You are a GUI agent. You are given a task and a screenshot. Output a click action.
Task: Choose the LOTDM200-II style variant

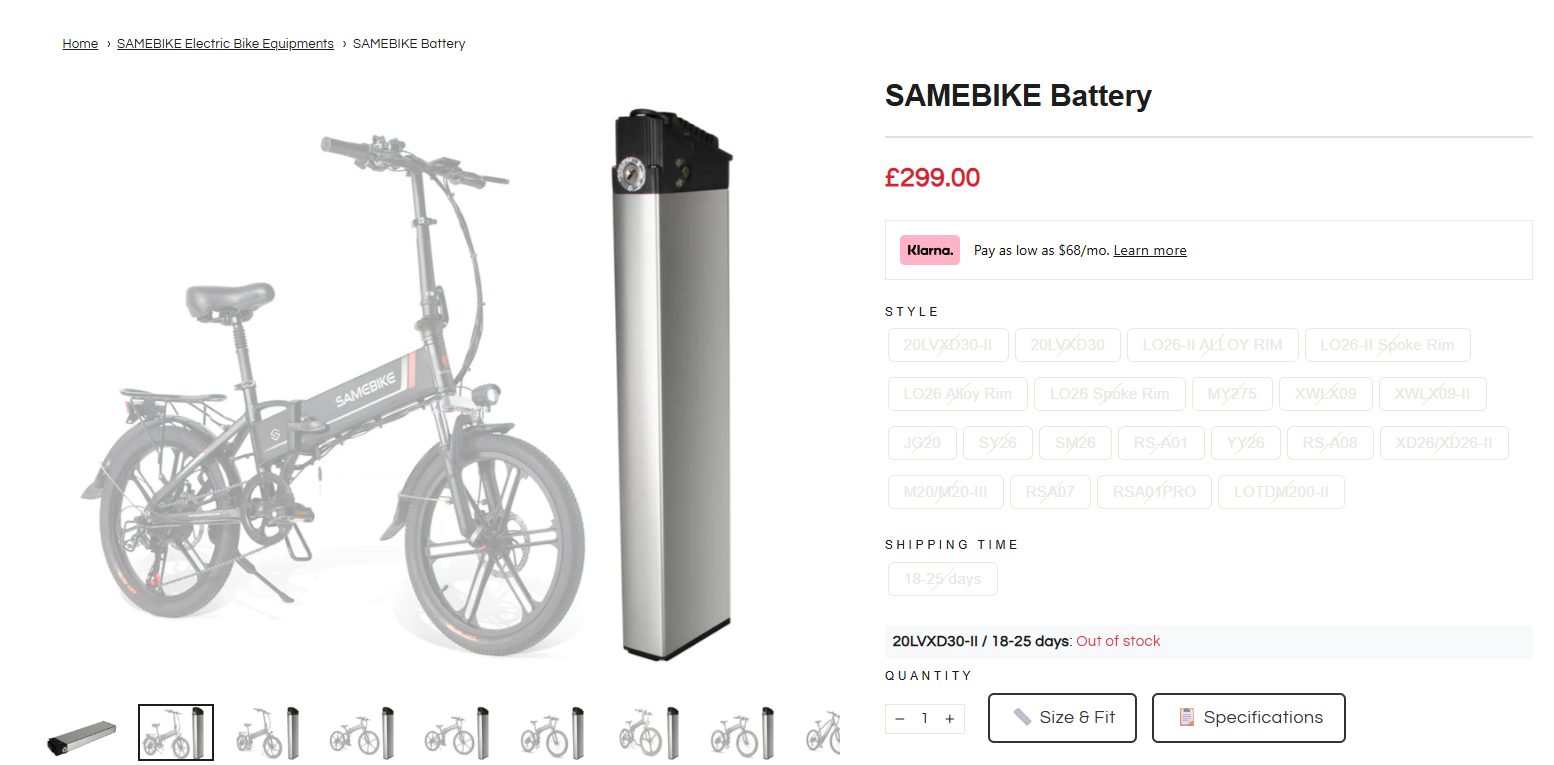click(1281, 492)
